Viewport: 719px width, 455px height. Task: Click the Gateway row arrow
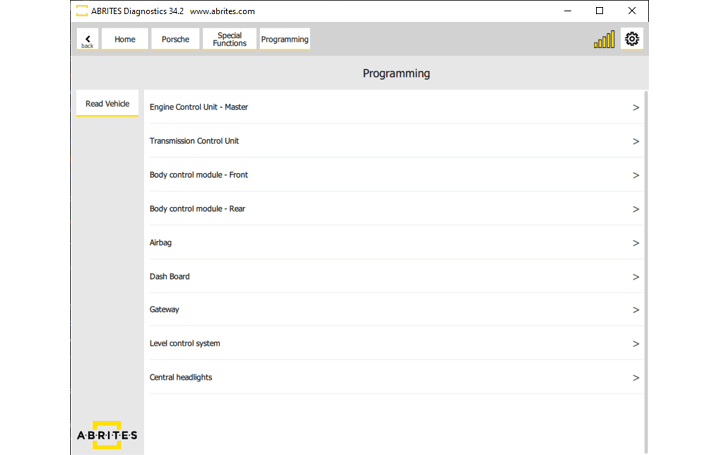(x=635, y=310)
